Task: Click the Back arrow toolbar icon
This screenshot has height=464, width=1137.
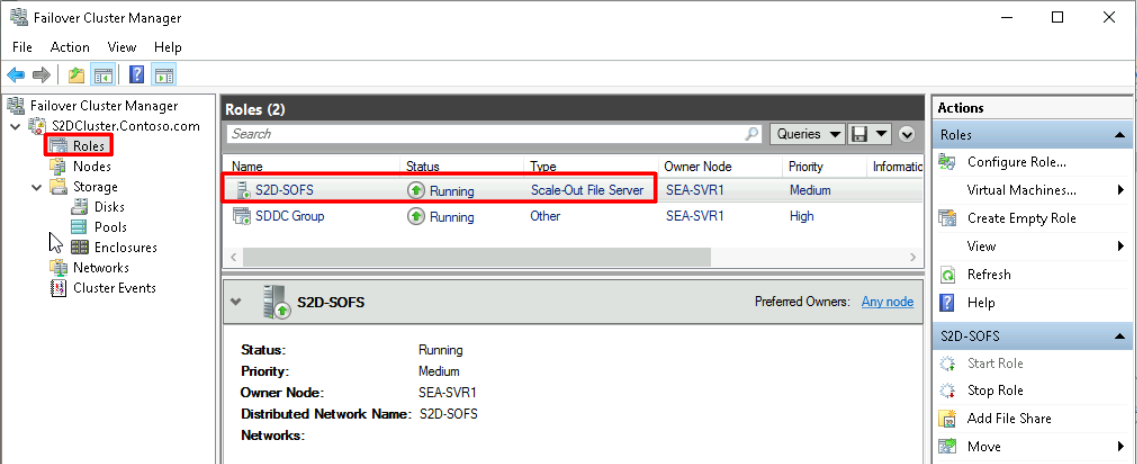Action: (17, 75)
